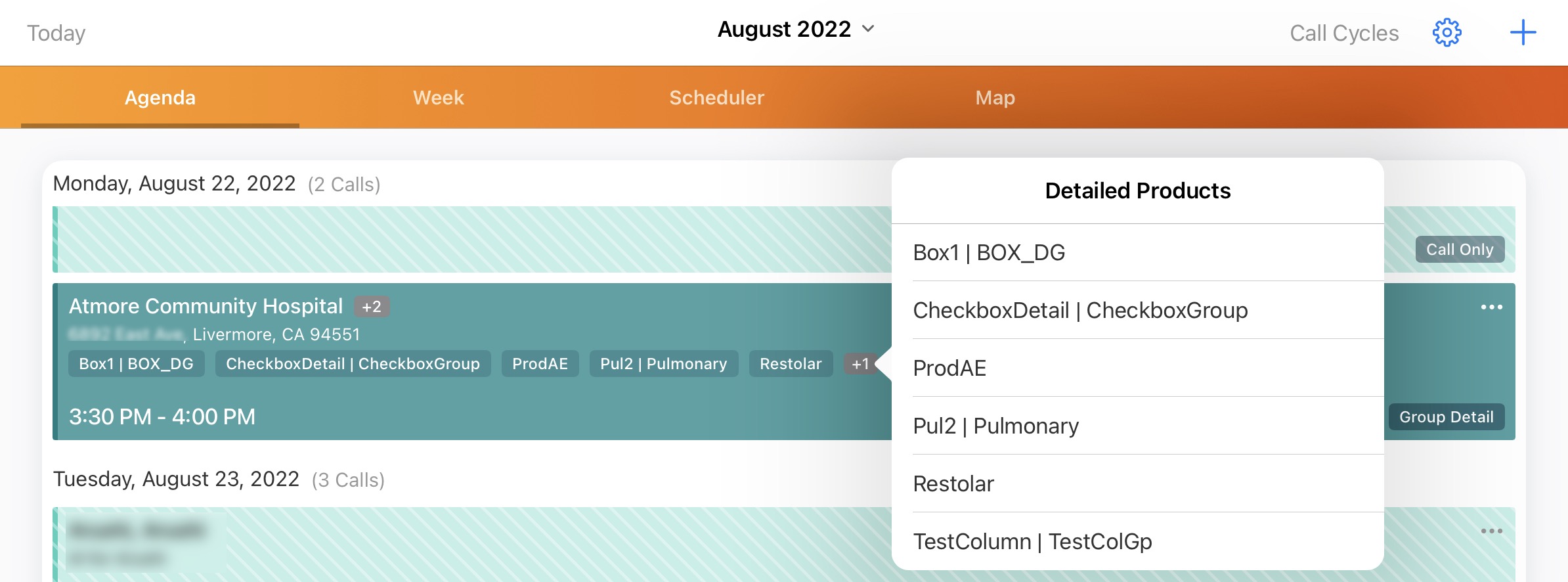Switch to the Week tab

(x=438, y=98)
